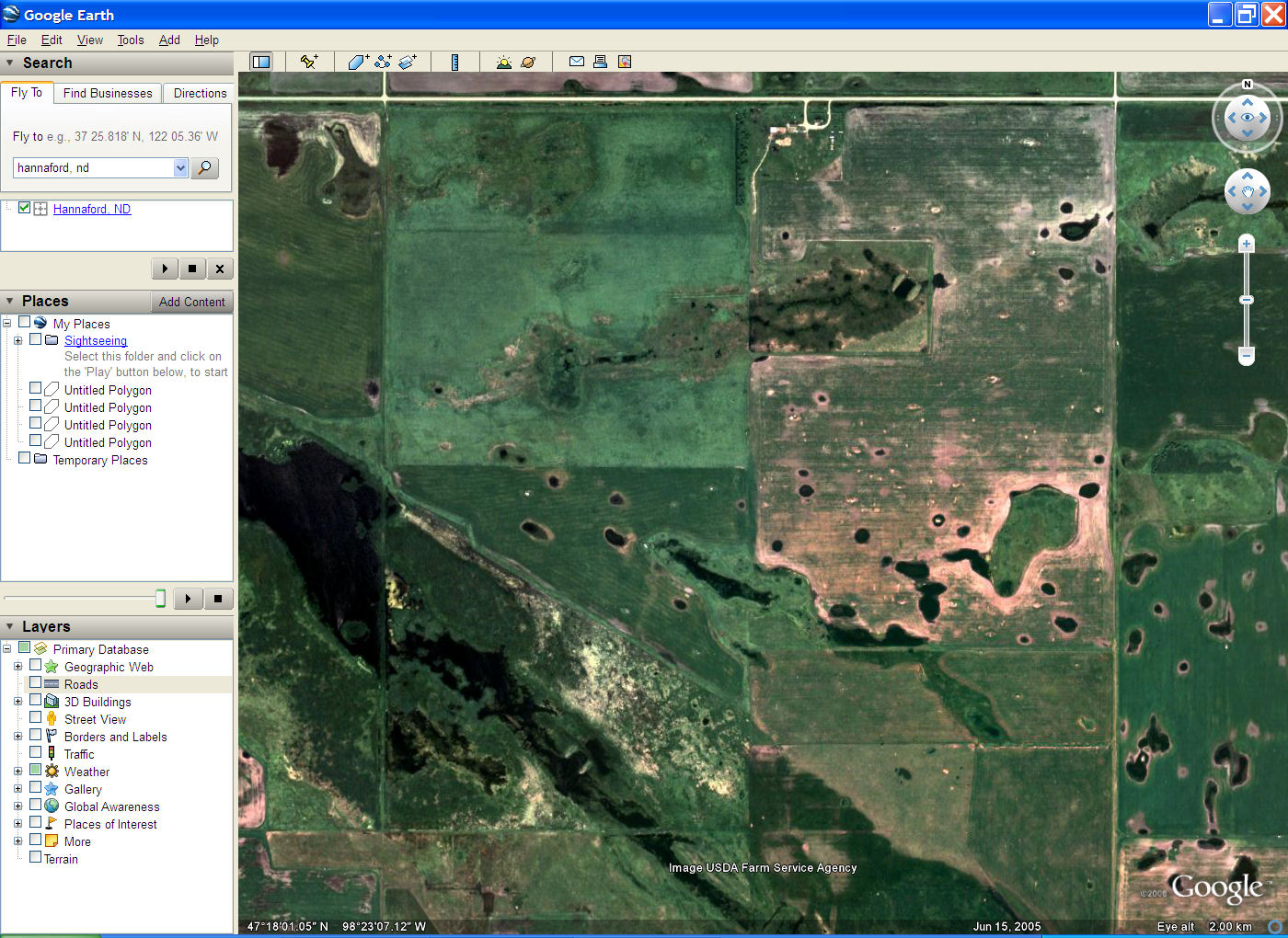Expand the More layer node

click(17, 841)
